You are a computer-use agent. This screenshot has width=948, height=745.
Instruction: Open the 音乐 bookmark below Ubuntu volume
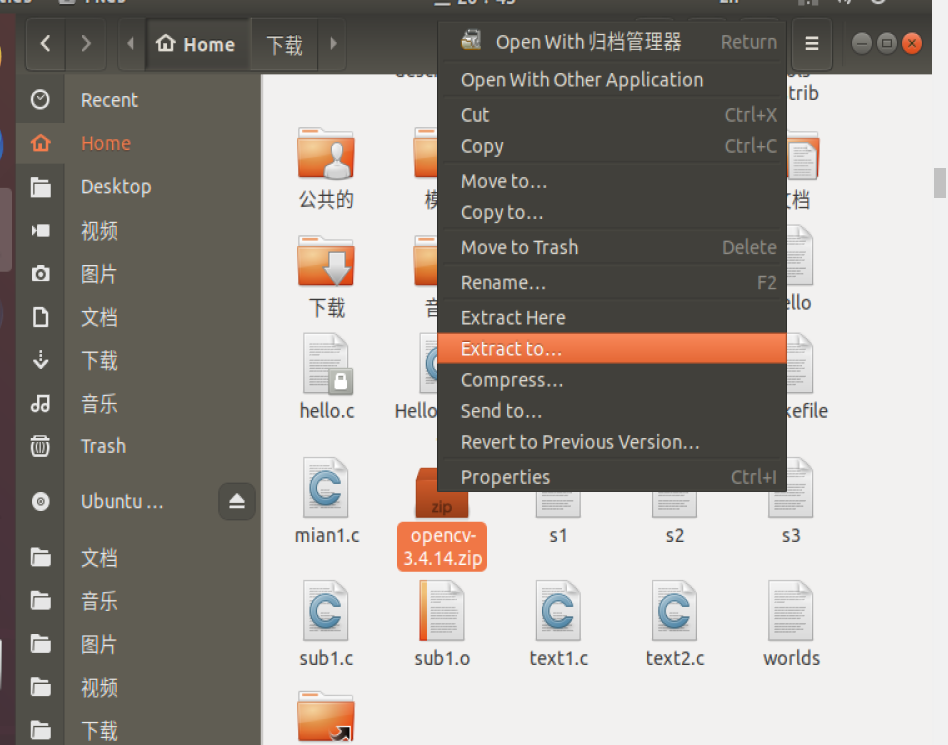point(99,602)
